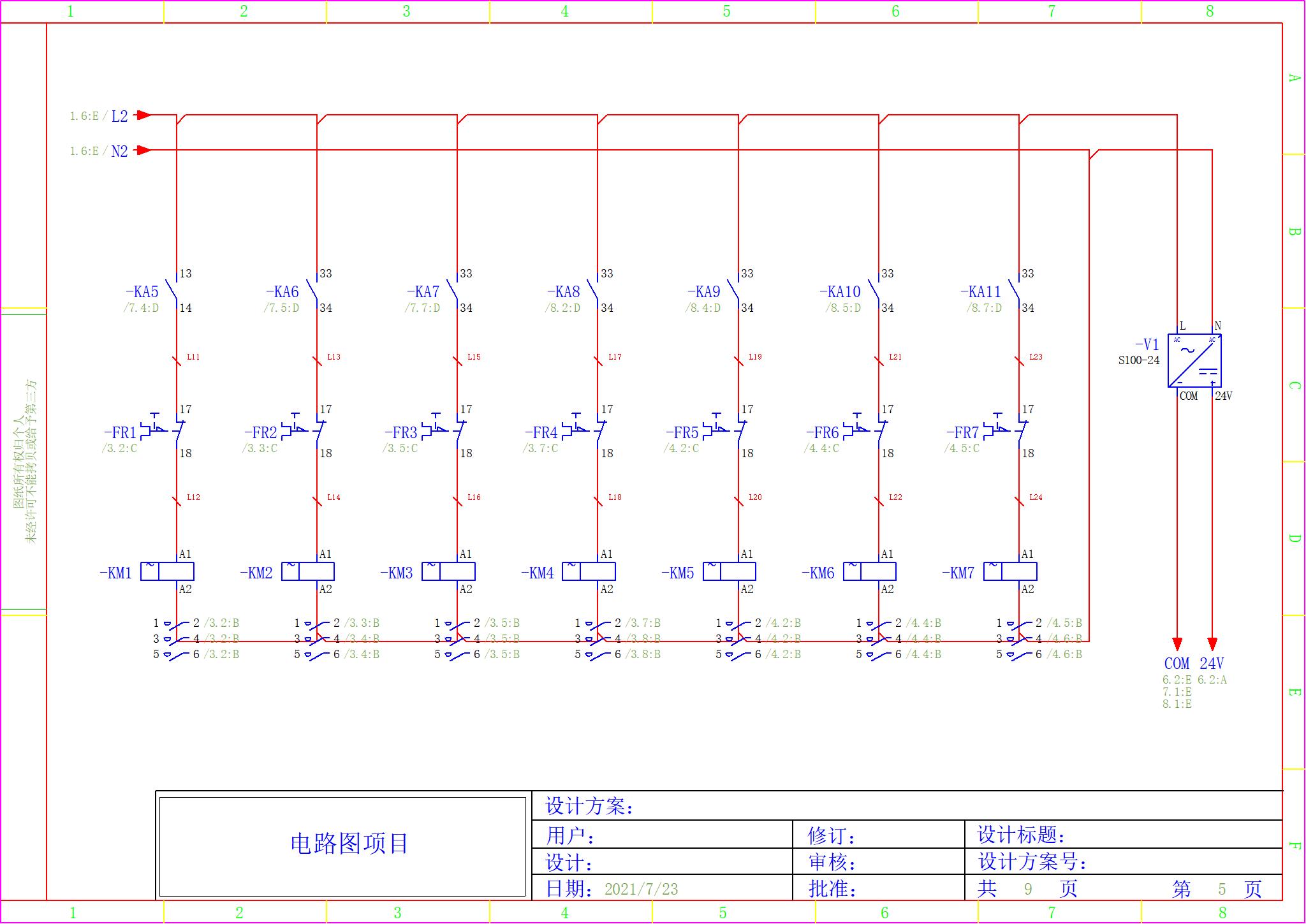Image resolution: width=1306 pixels, height=924 pixels.
Task: Click the L2 input arrow connector
Action: 143,115
